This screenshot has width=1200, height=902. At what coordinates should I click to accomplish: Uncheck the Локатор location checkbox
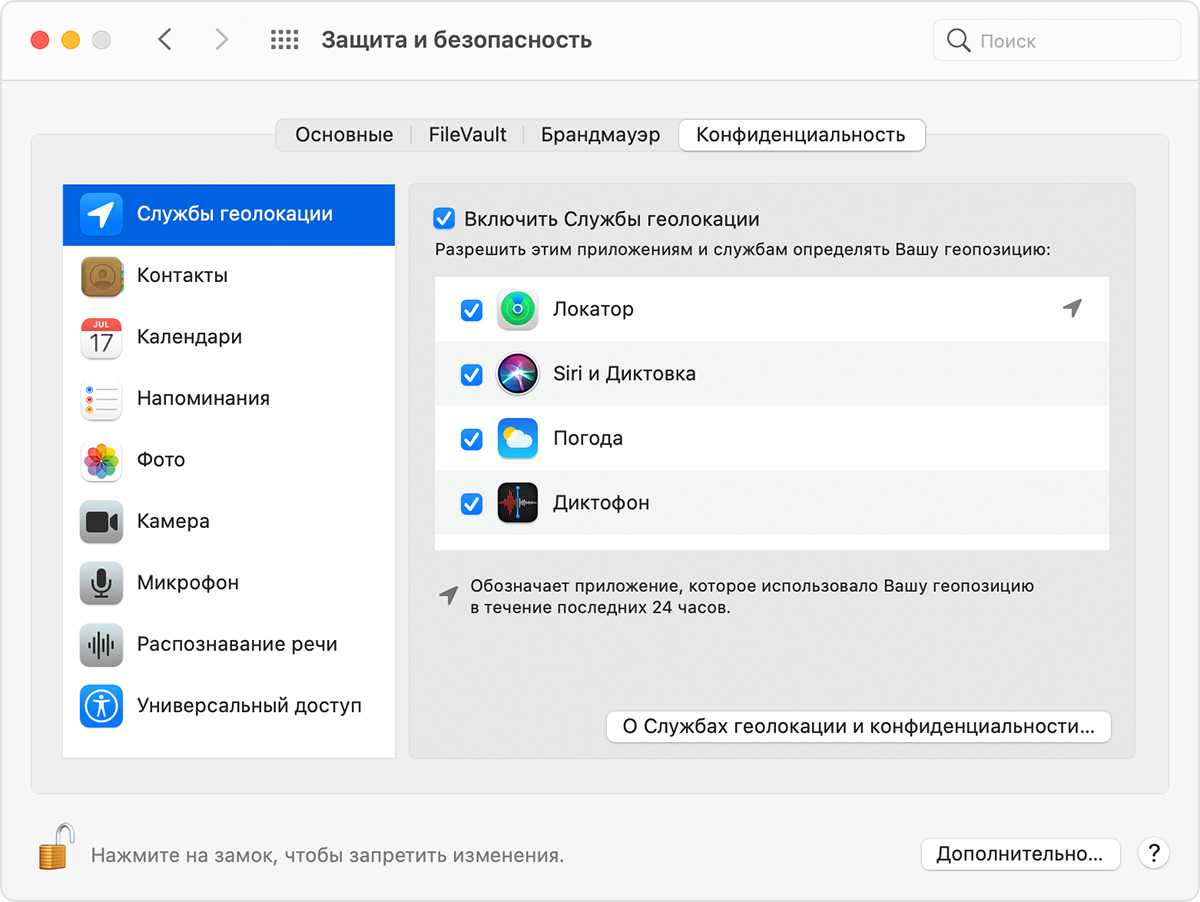point(471,310)
